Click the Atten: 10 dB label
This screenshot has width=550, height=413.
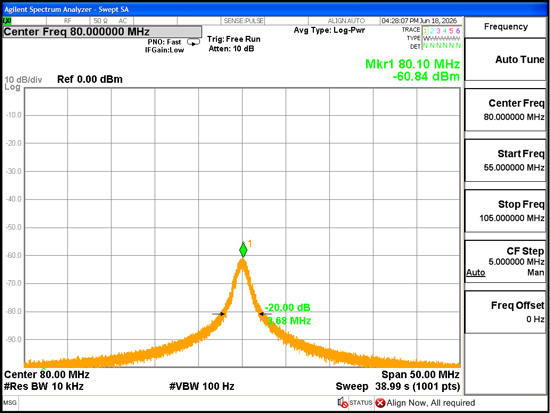click(x=231, y=48)
